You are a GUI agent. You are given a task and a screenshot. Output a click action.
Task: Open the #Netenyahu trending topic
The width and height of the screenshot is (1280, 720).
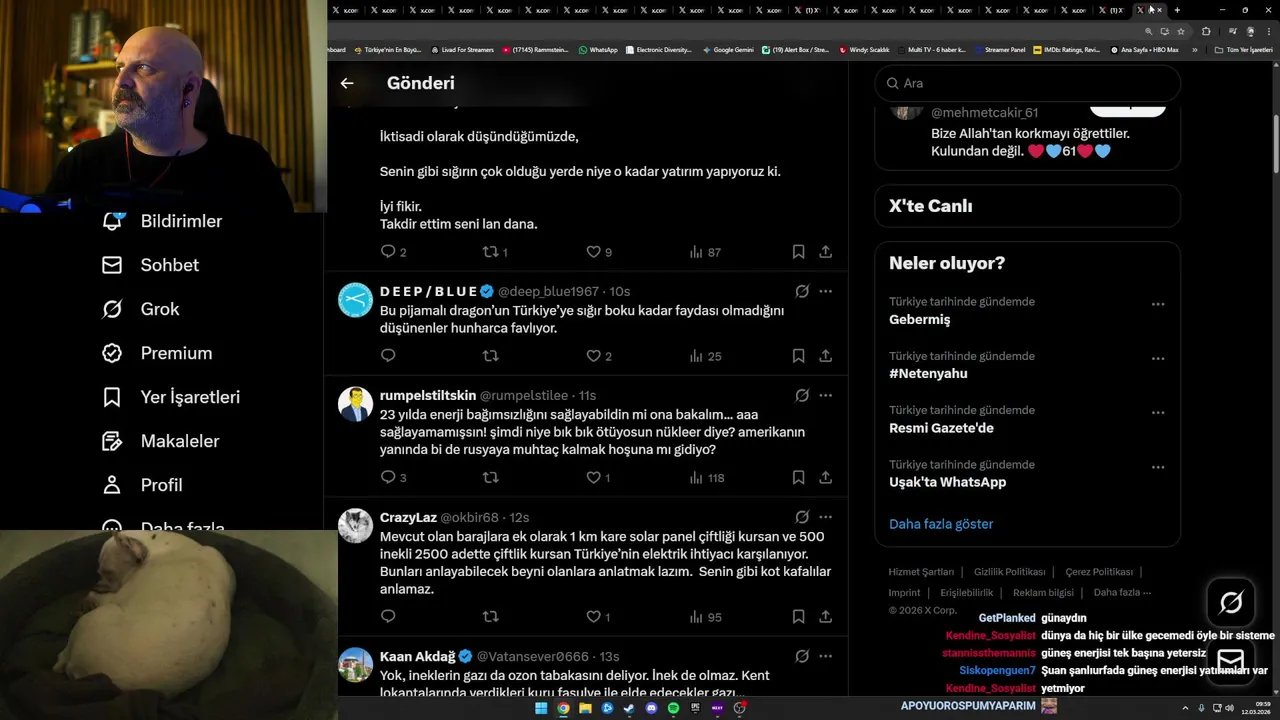(x=928, y=374)
